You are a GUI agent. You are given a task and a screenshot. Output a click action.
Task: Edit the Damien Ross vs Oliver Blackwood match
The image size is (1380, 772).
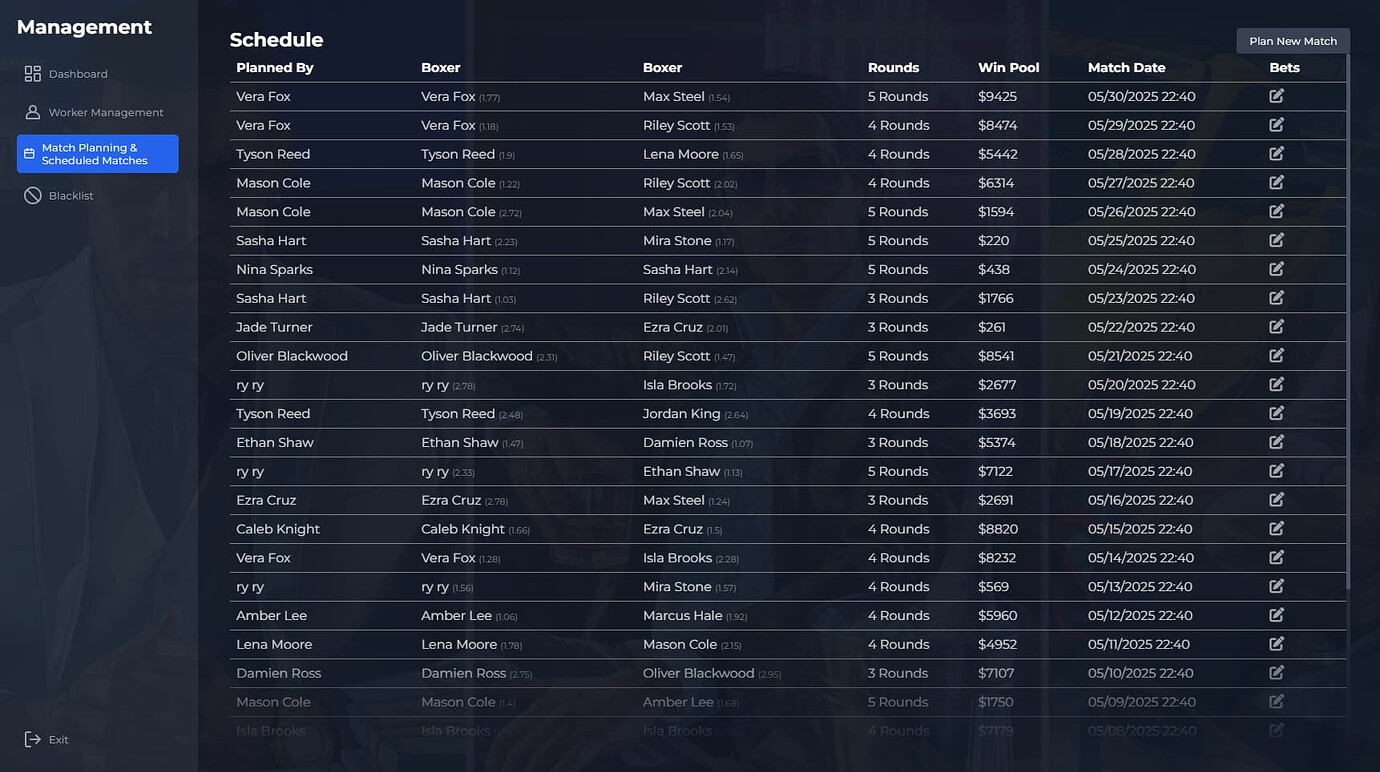tap(1276, 672)
